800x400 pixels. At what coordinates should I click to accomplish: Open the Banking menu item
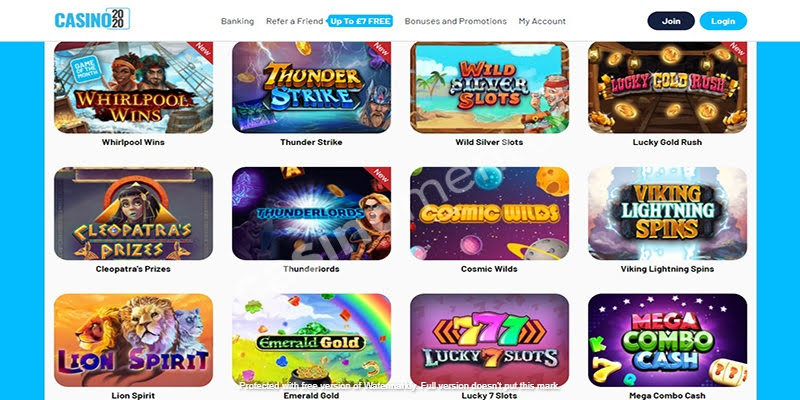(x=237, y=21)
